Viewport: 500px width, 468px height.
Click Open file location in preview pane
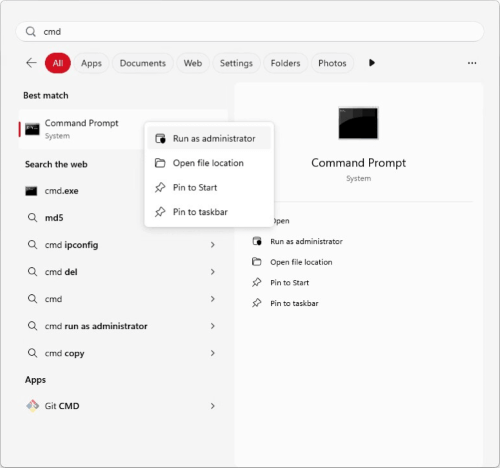click(x=301, y=262)
